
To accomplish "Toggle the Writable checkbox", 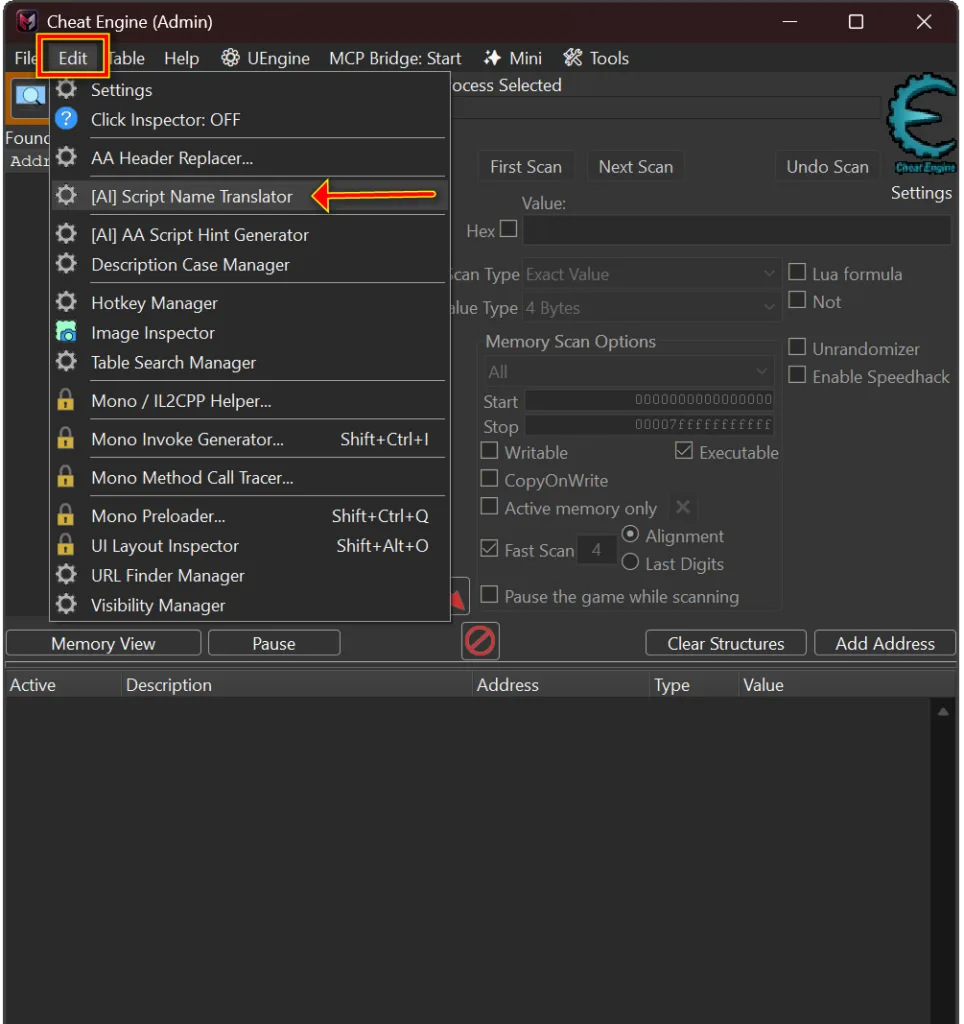I will click(x=489, y=451).
